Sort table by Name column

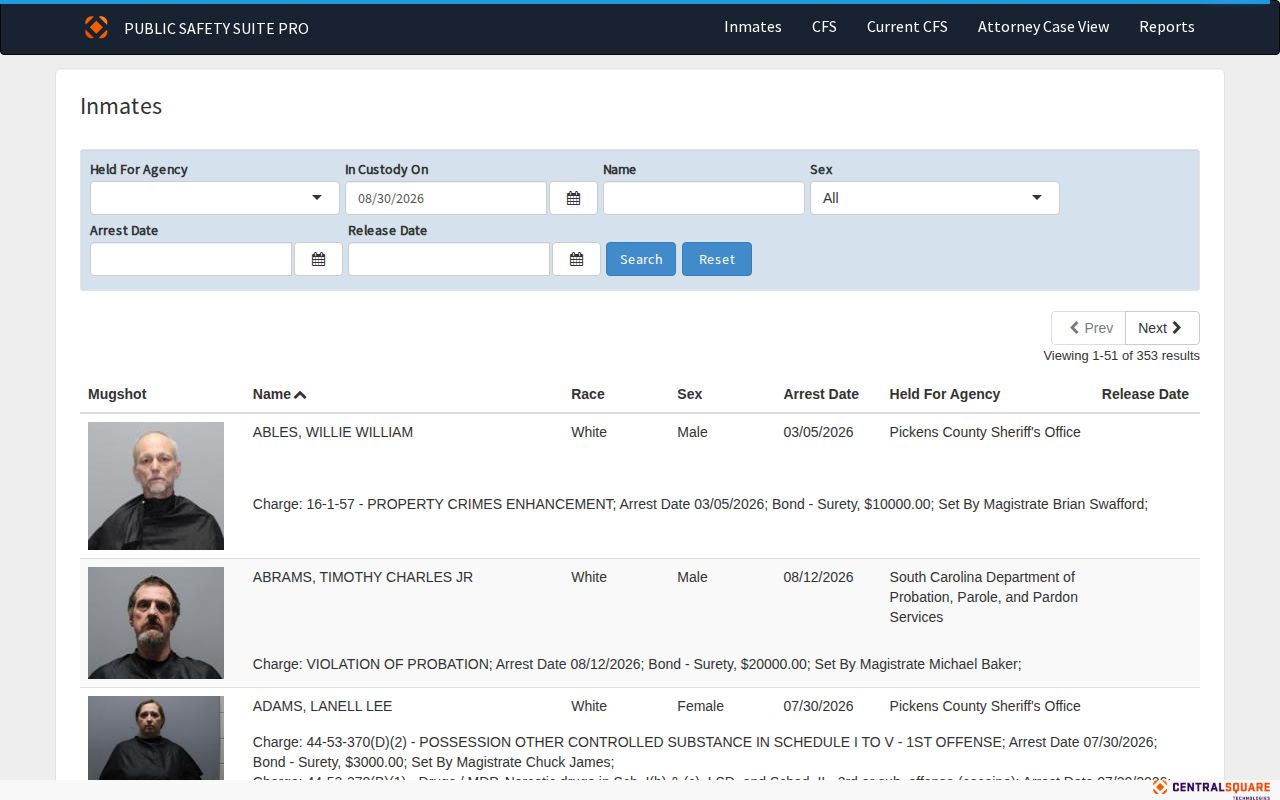tap(279, 394)
